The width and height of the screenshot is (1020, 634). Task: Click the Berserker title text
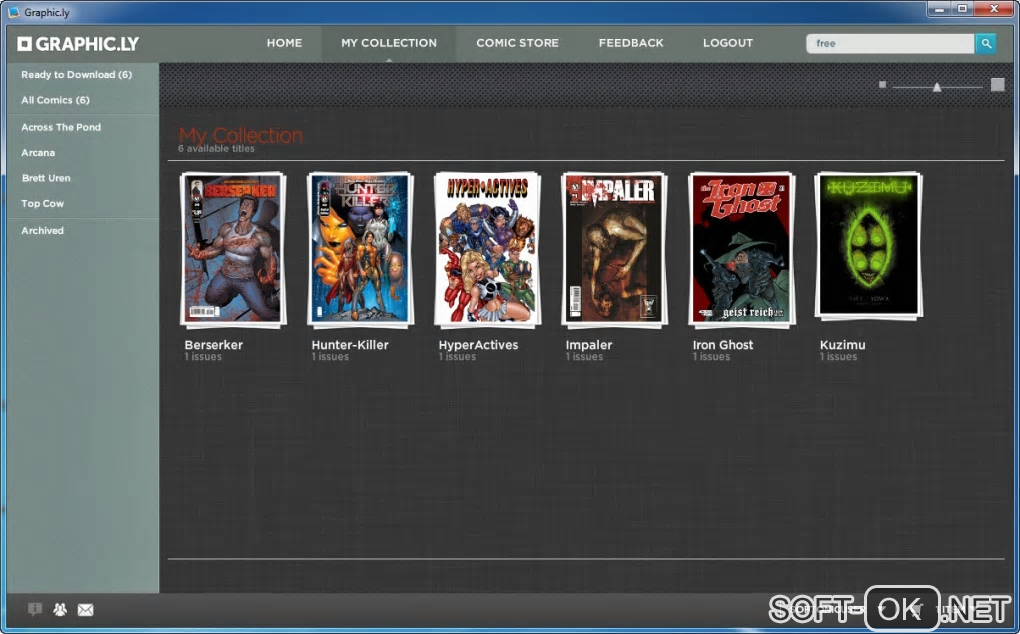(x=213, y=345)
